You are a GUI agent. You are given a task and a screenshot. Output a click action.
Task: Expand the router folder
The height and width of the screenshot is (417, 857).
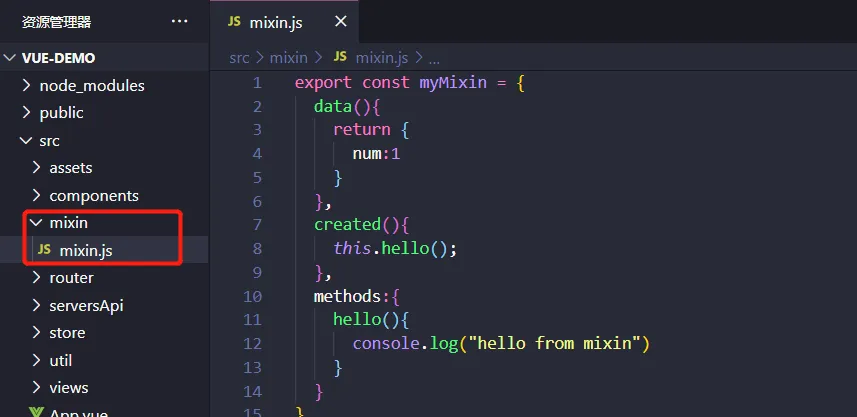click(37, 278)
